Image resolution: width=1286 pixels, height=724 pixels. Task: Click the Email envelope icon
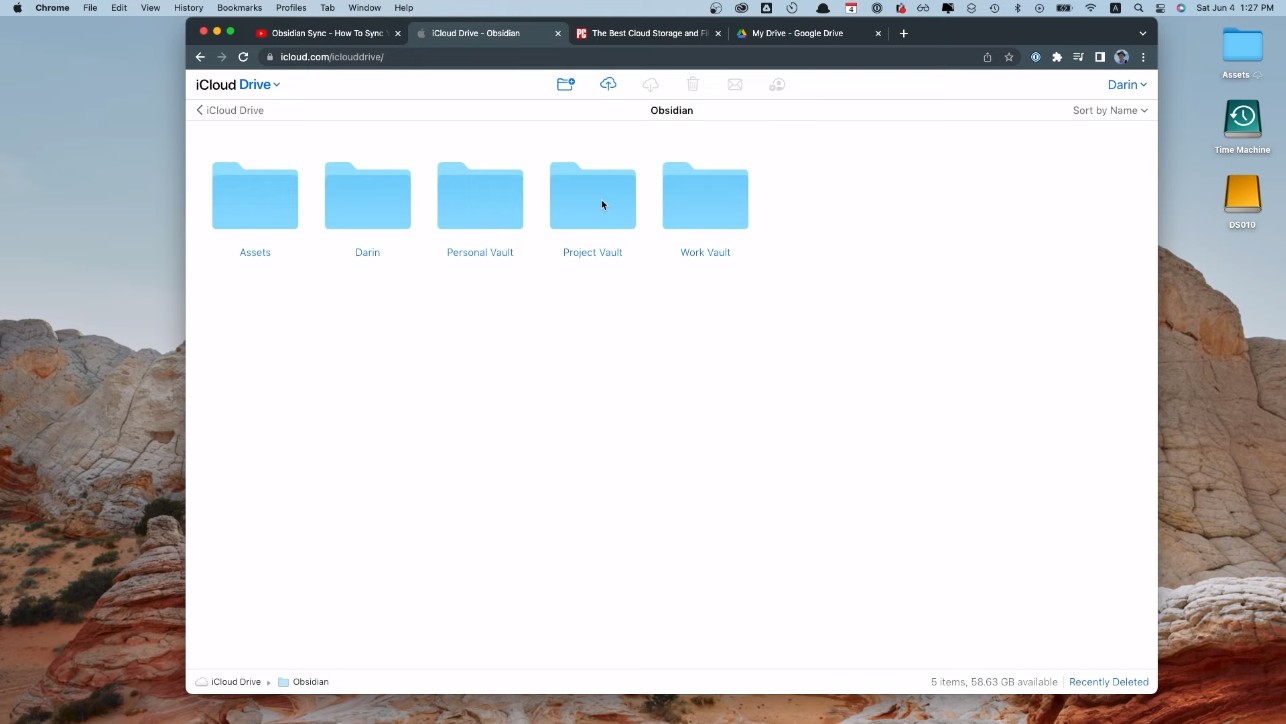click(735, 85)
